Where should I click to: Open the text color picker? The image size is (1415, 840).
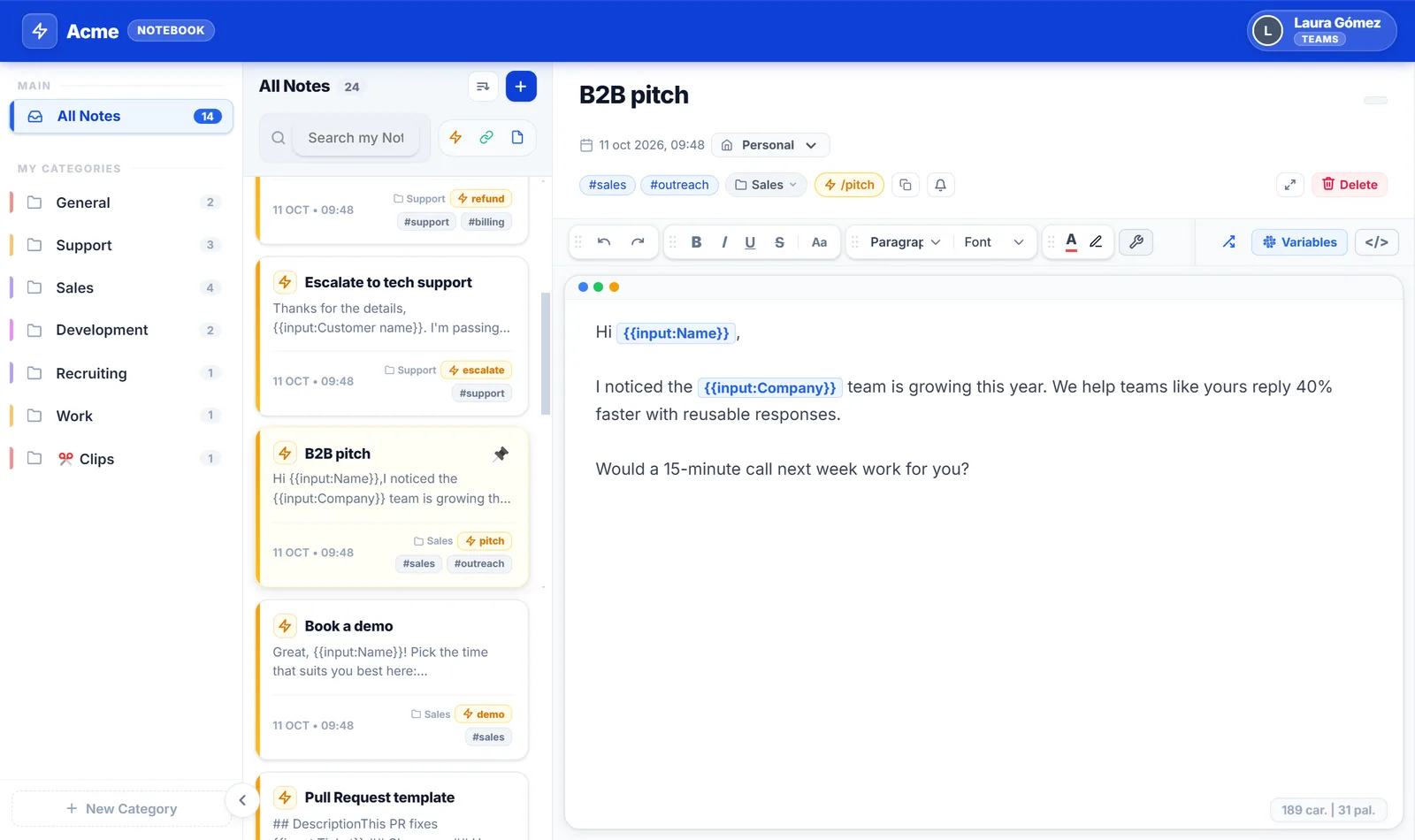coord(1071,242)
